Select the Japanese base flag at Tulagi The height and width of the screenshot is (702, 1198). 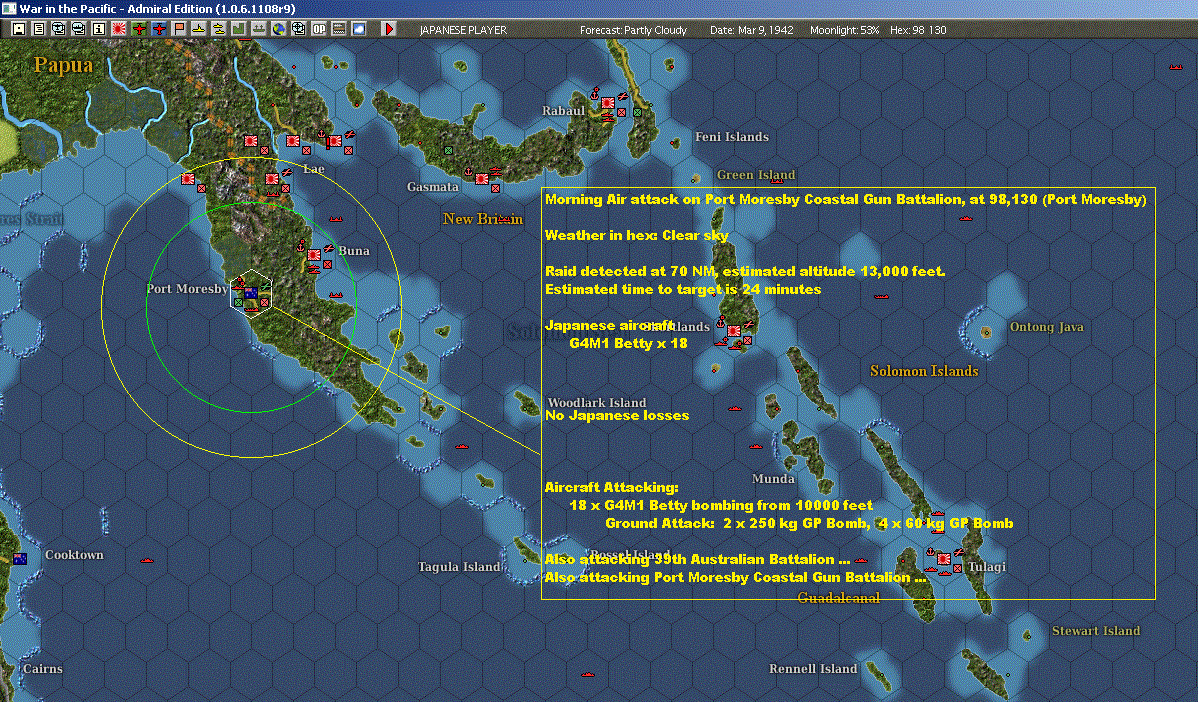[x=944, y=559]
